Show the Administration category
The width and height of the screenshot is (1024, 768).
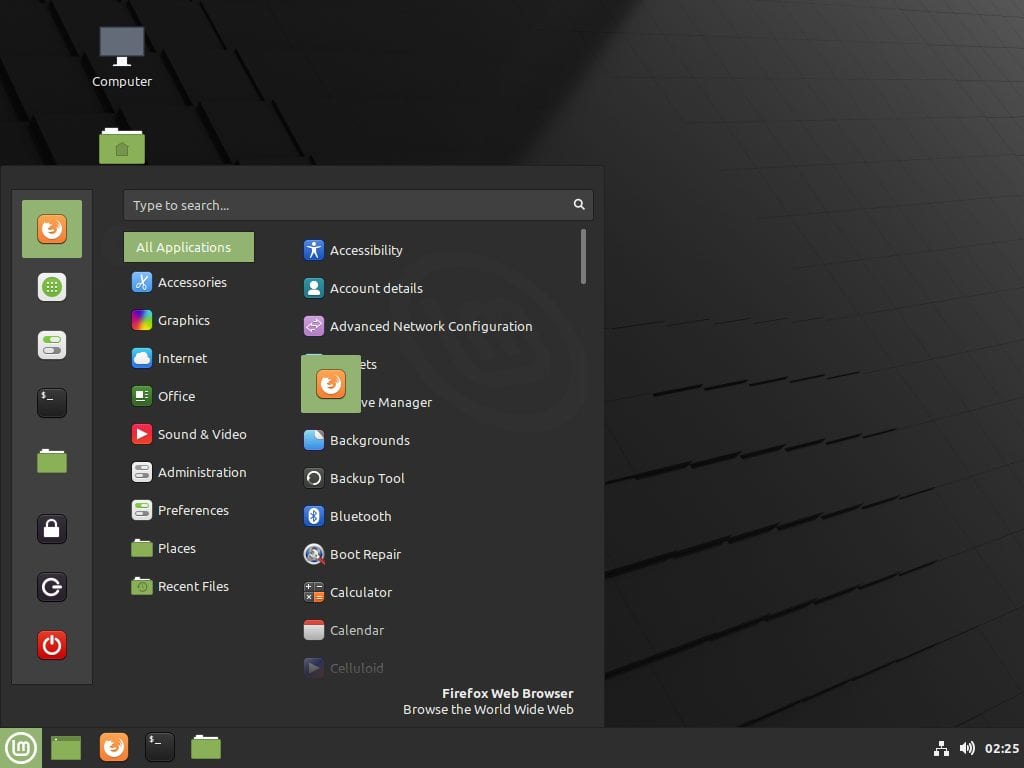click(201, 472)
